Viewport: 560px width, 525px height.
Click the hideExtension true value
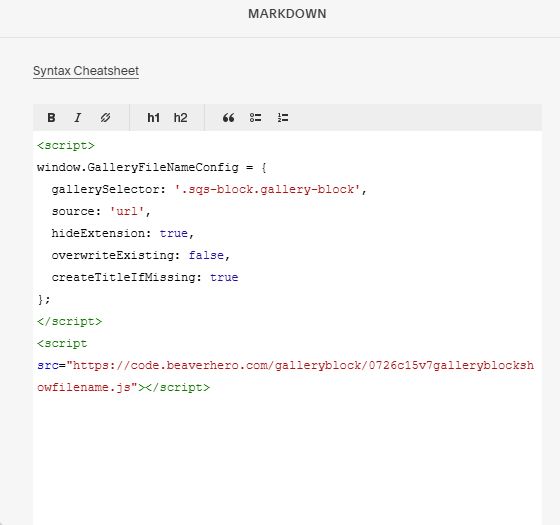pyautogui.click(x=174, y=233)
